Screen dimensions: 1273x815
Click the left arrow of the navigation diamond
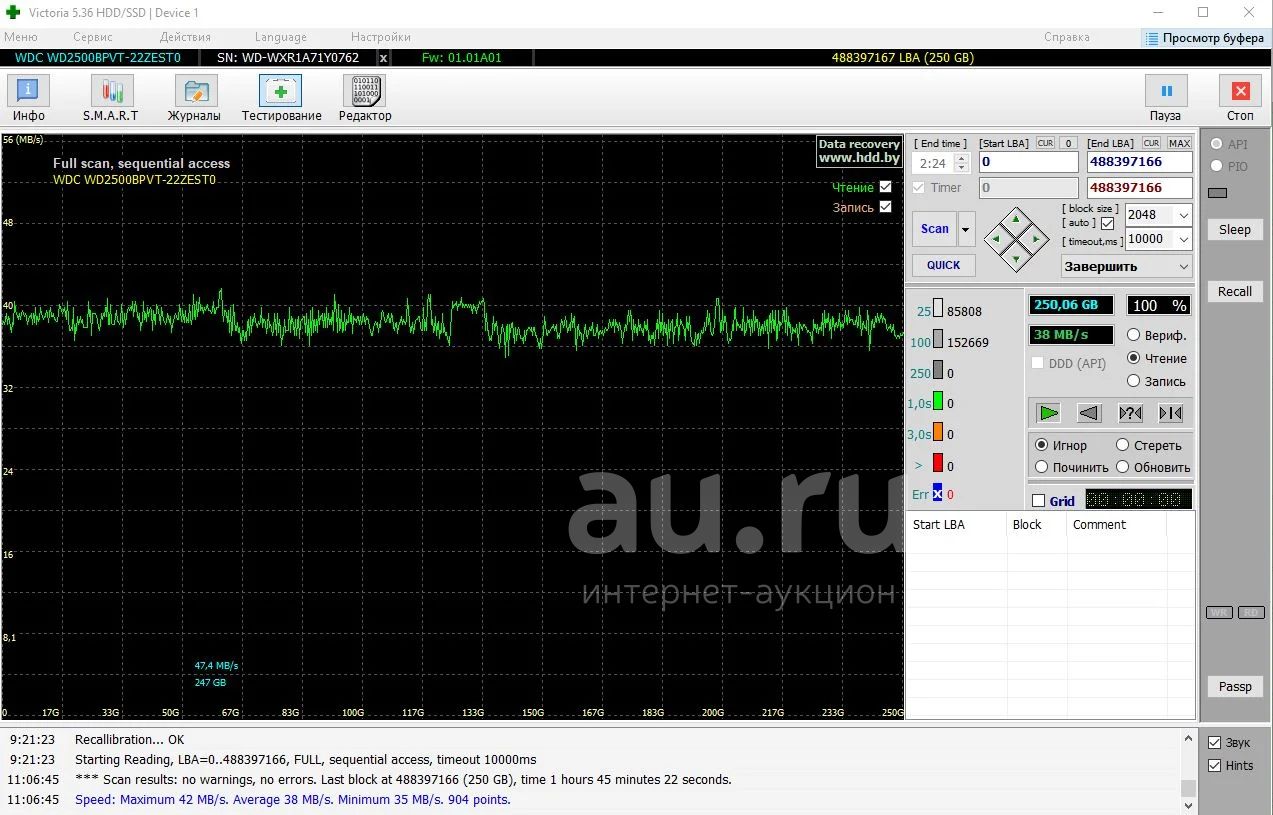click(995, 238)
